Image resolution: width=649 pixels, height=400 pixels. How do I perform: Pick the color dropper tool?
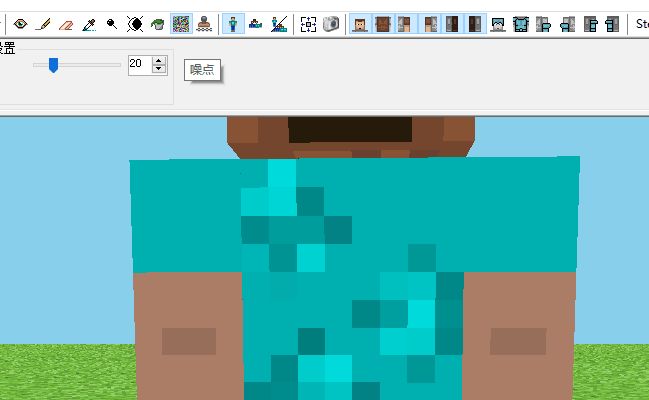pos(89,24)
